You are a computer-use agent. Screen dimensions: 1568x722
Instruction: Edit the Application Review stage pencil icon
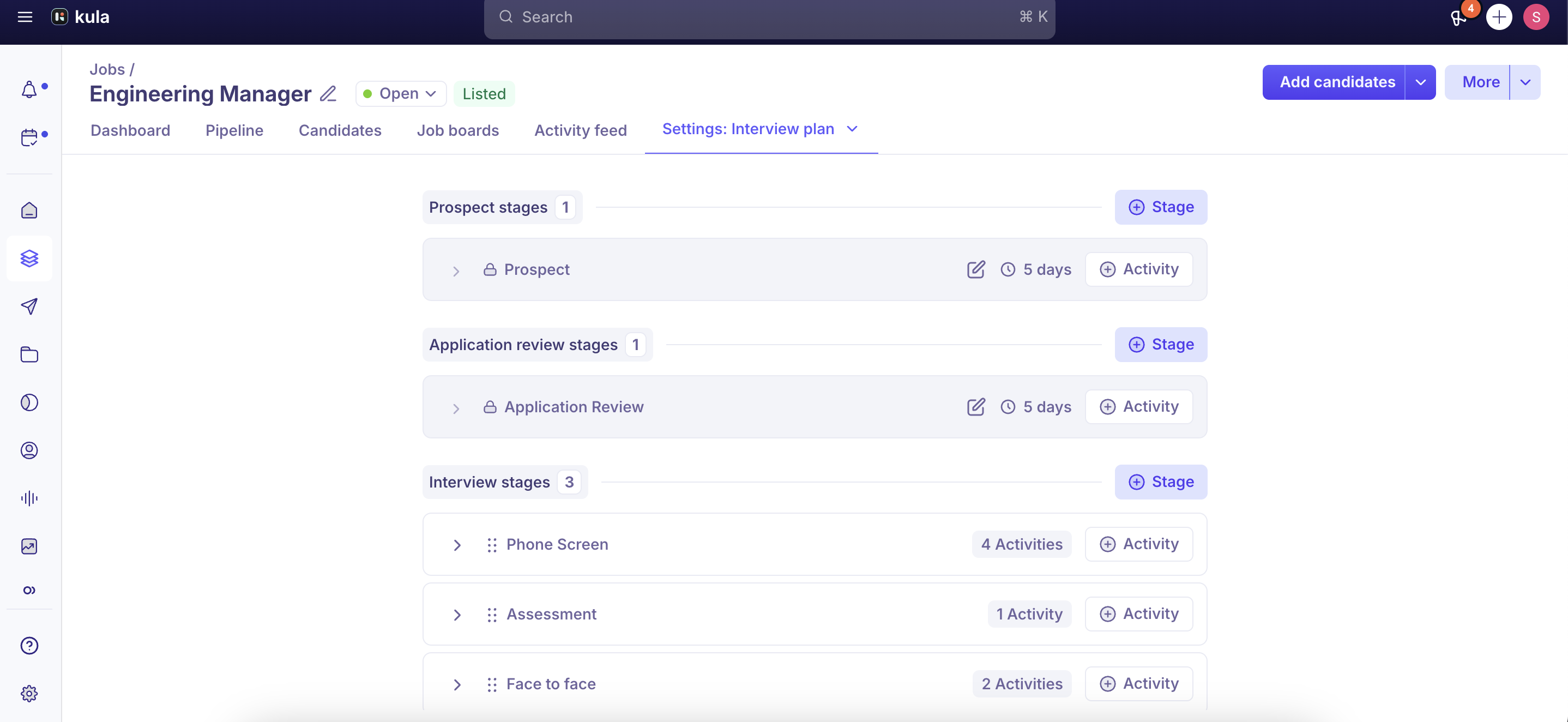click(976, 407)
